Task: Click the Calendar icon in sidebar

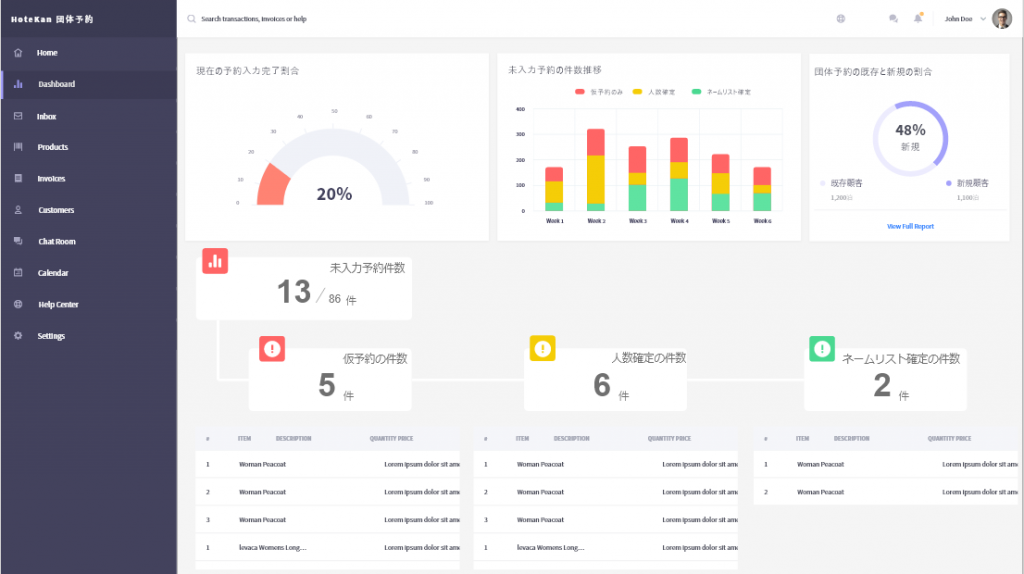Action: (x=18, y=273)
